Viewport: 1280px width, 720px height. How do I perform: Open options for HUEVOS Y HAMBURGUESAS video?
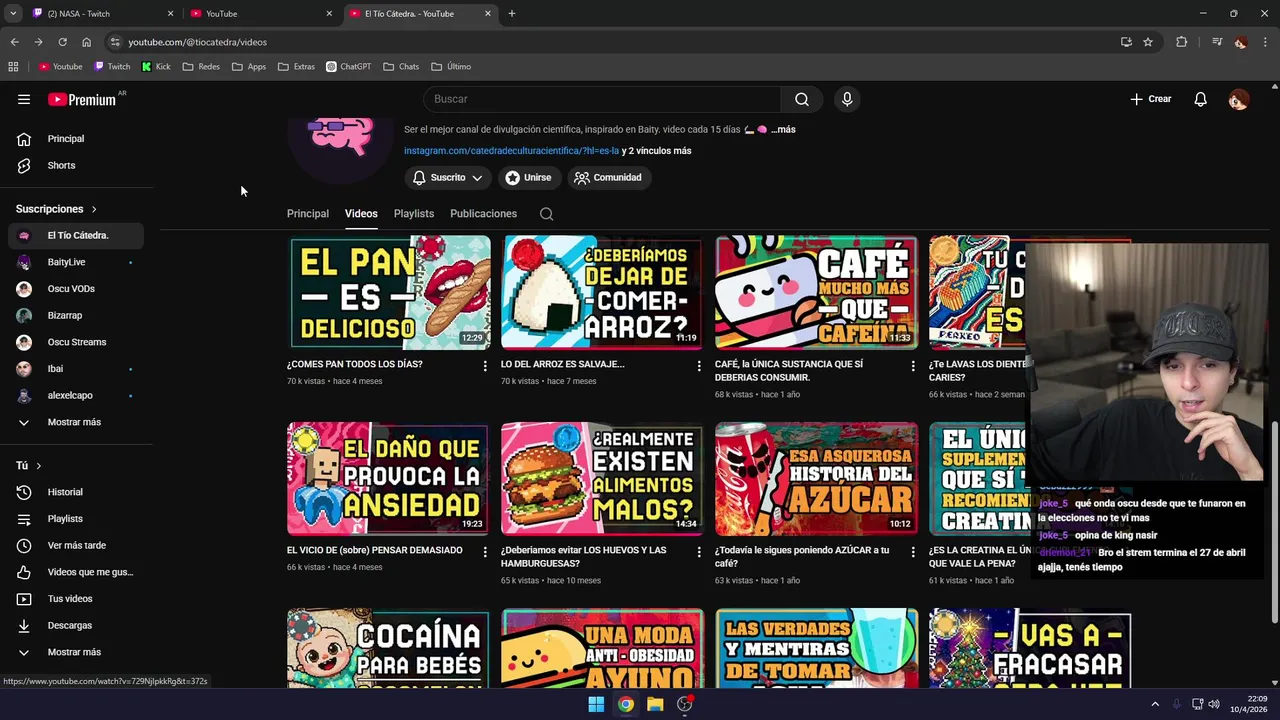coord(699,552)
